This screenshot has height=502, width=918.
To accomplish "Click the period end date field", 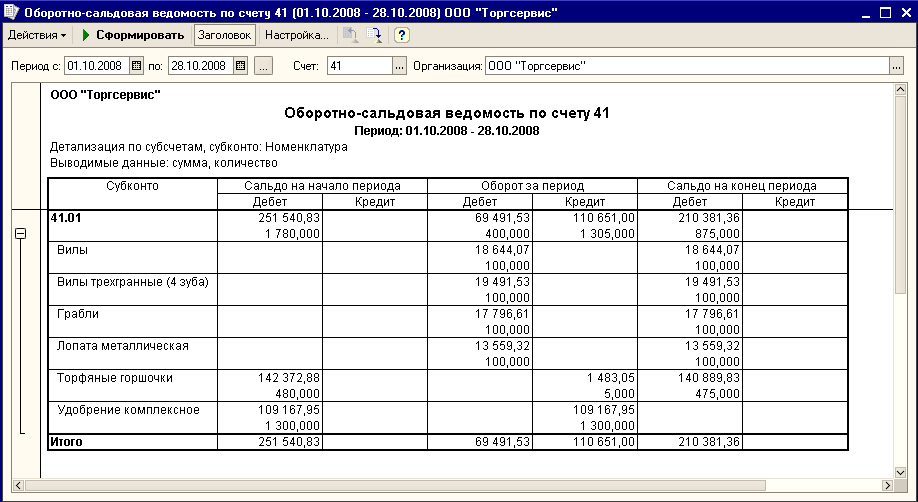I will pyautogui.click(x=201, y=66).
